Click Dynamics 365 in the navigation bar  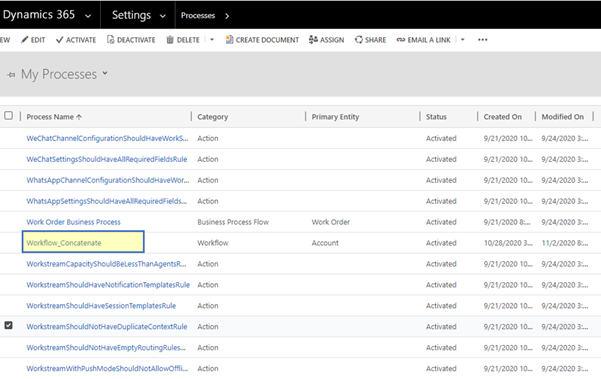(39, 15)
